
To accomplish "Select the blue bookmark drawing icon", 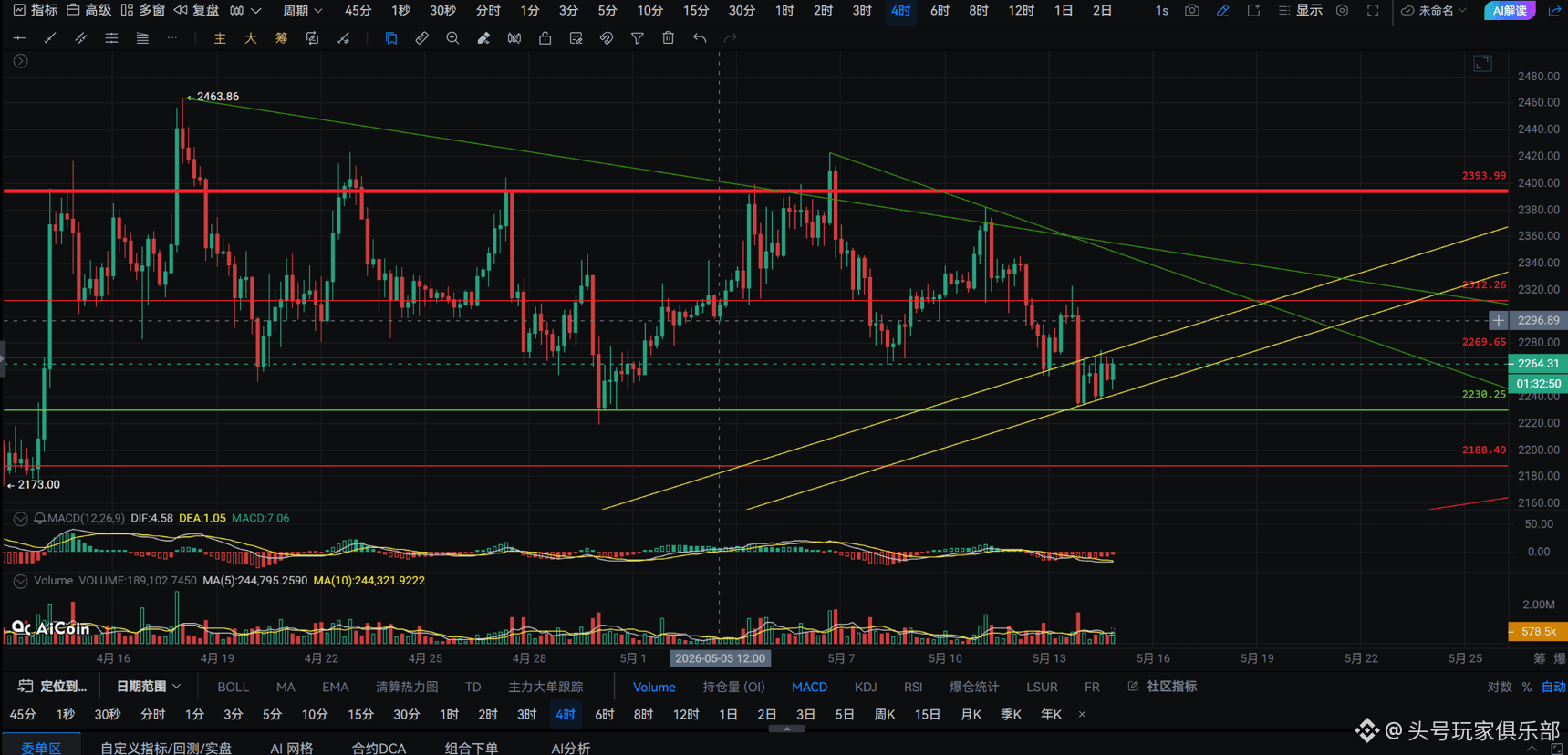I will point(391,38).
